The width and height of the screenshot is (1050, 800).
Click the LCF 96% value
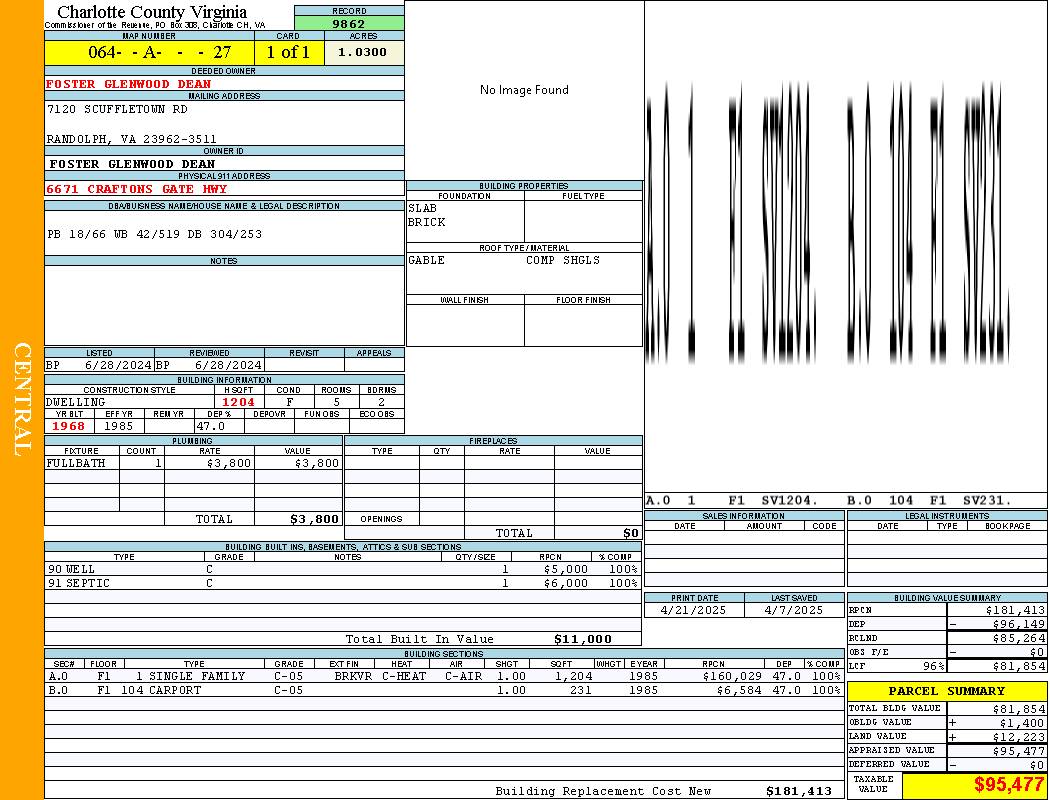[x=933, y=666]
